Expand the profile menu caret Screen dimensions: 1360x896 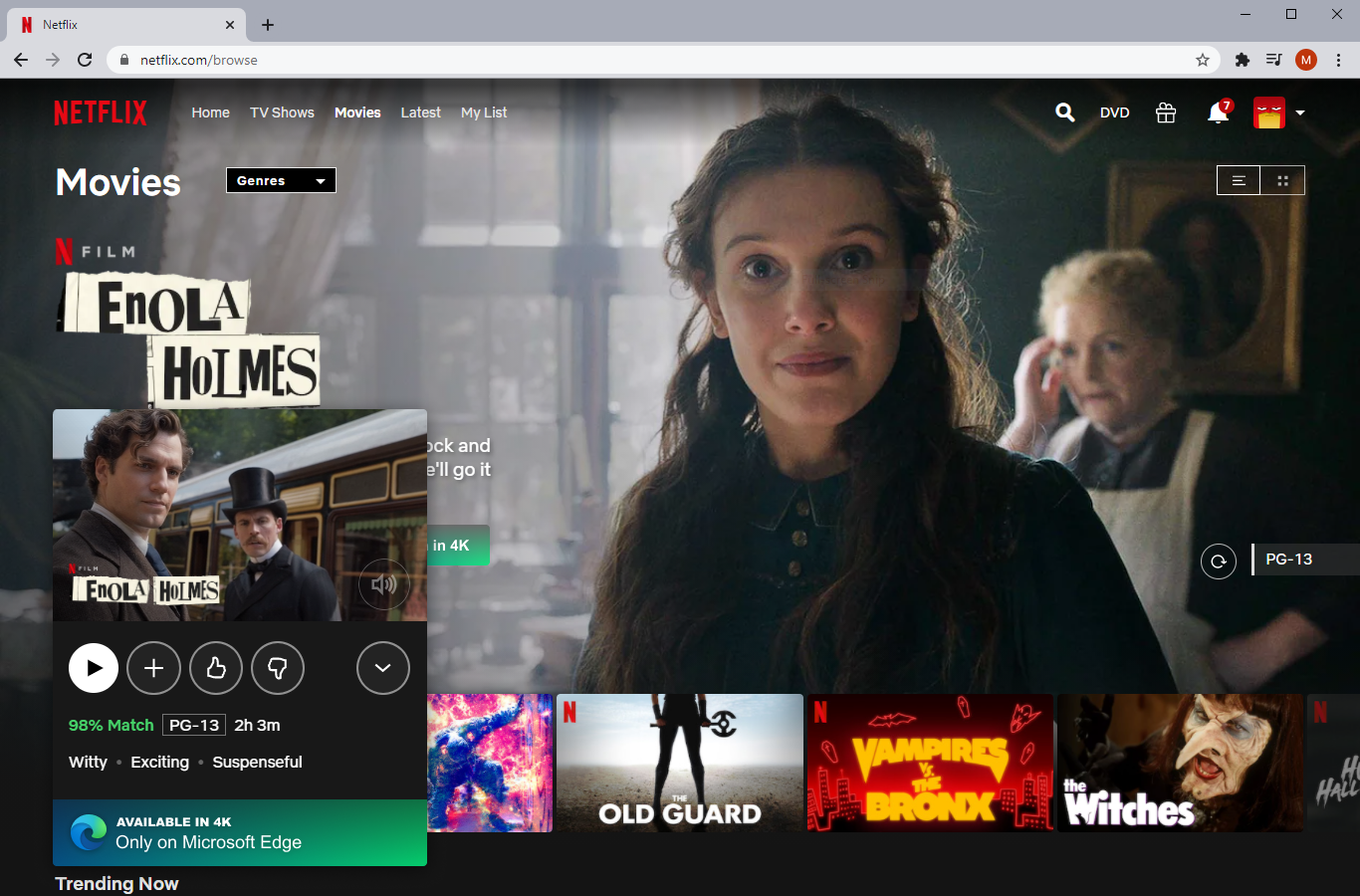coord(1299,113)
